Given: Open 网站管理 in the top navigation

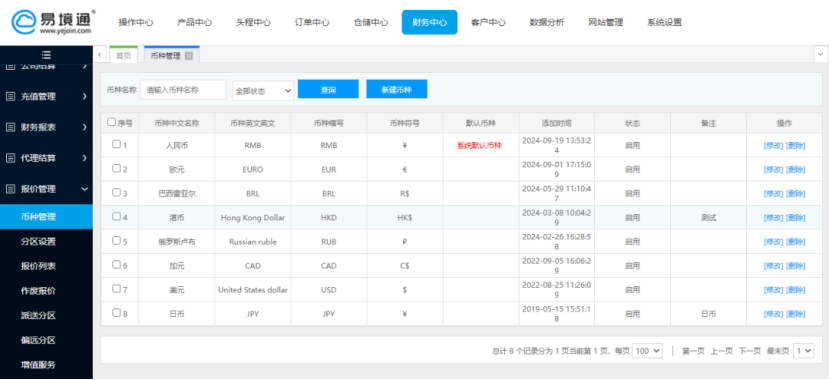Looking at the screenshot, I should 606,22.
